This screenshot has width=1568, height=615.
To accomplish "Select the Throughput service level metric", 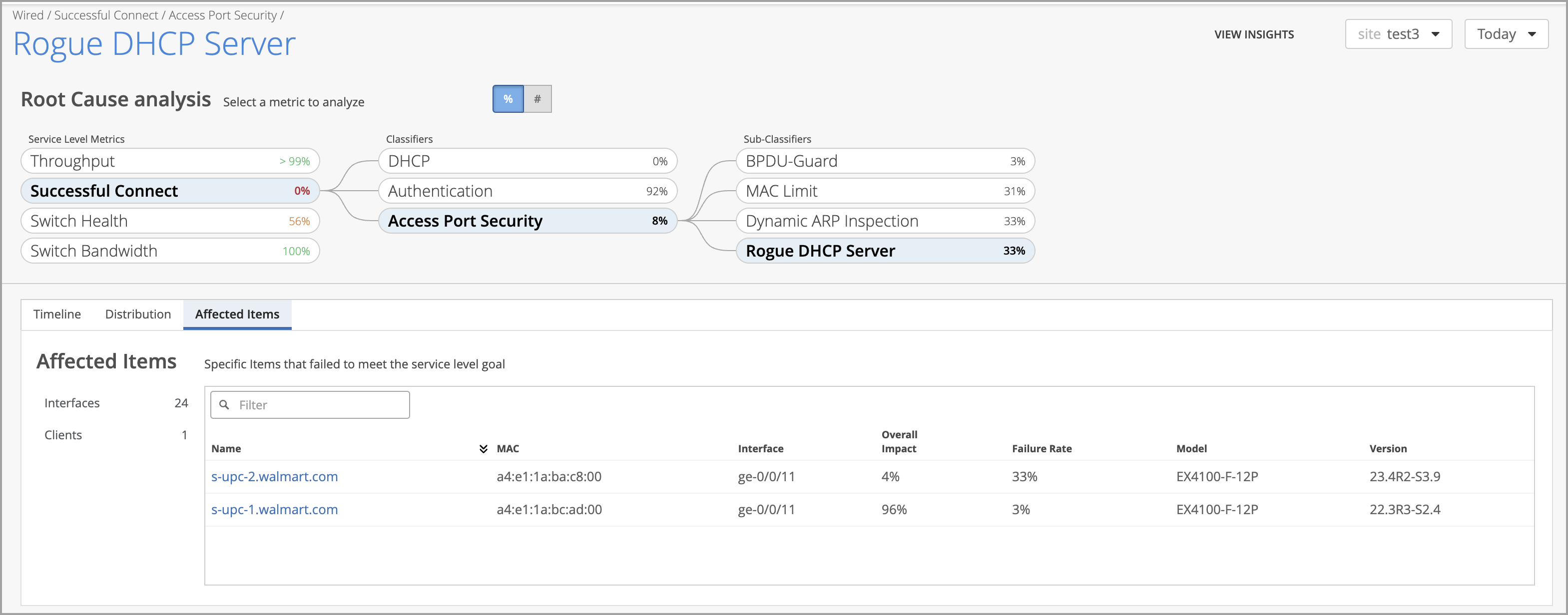I will click(x=170, y=161).
